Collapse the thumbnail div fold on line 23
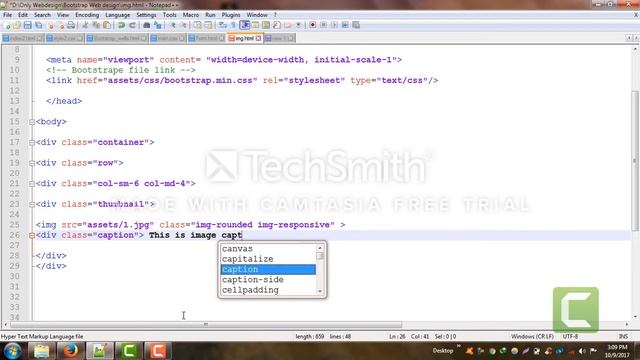This screenshot has height=360, width=640. [32, 204]
